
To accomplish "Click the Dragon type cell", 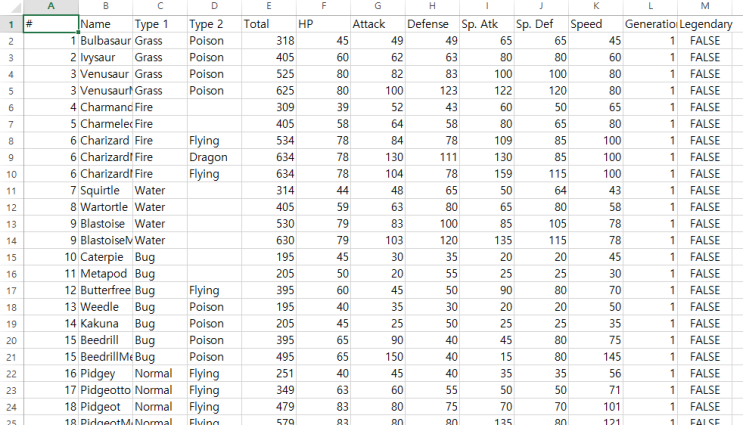I will 213,157.
